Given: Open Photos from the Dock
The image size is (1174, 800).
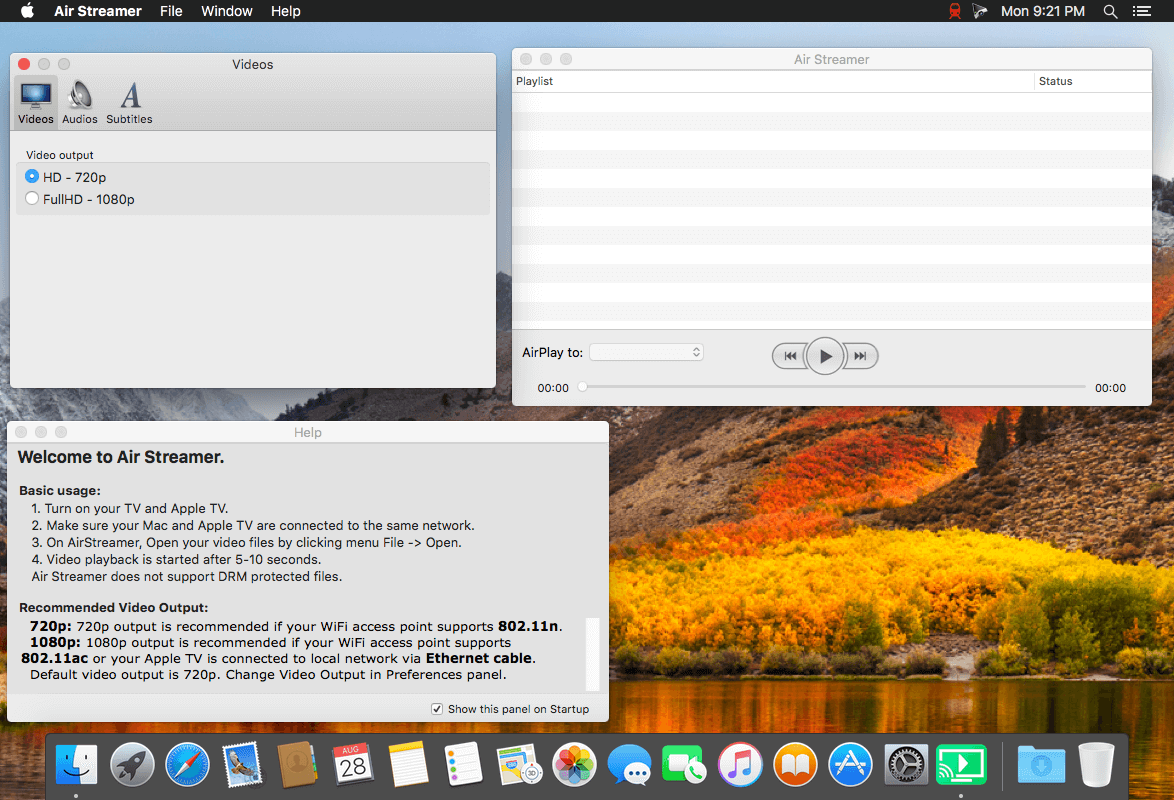Looking at the screenshot, I should [x=574, y=765].
